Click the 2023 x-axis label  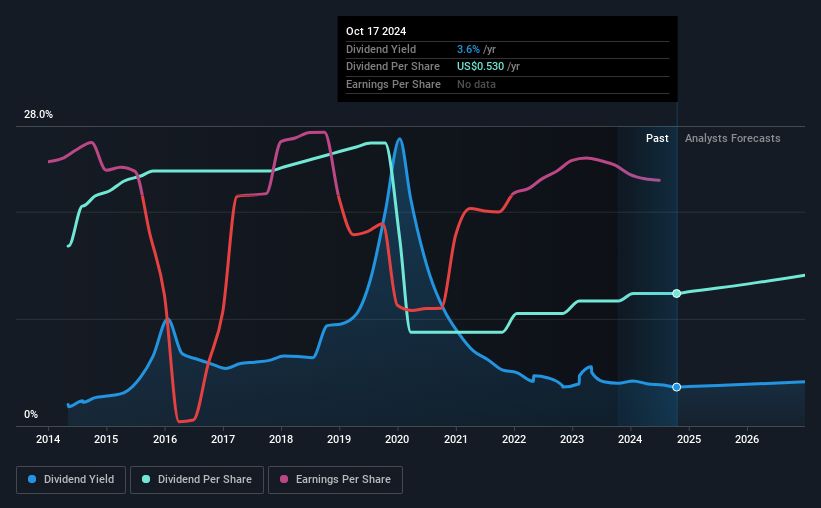pyautogui.click(x=572, y=439)
